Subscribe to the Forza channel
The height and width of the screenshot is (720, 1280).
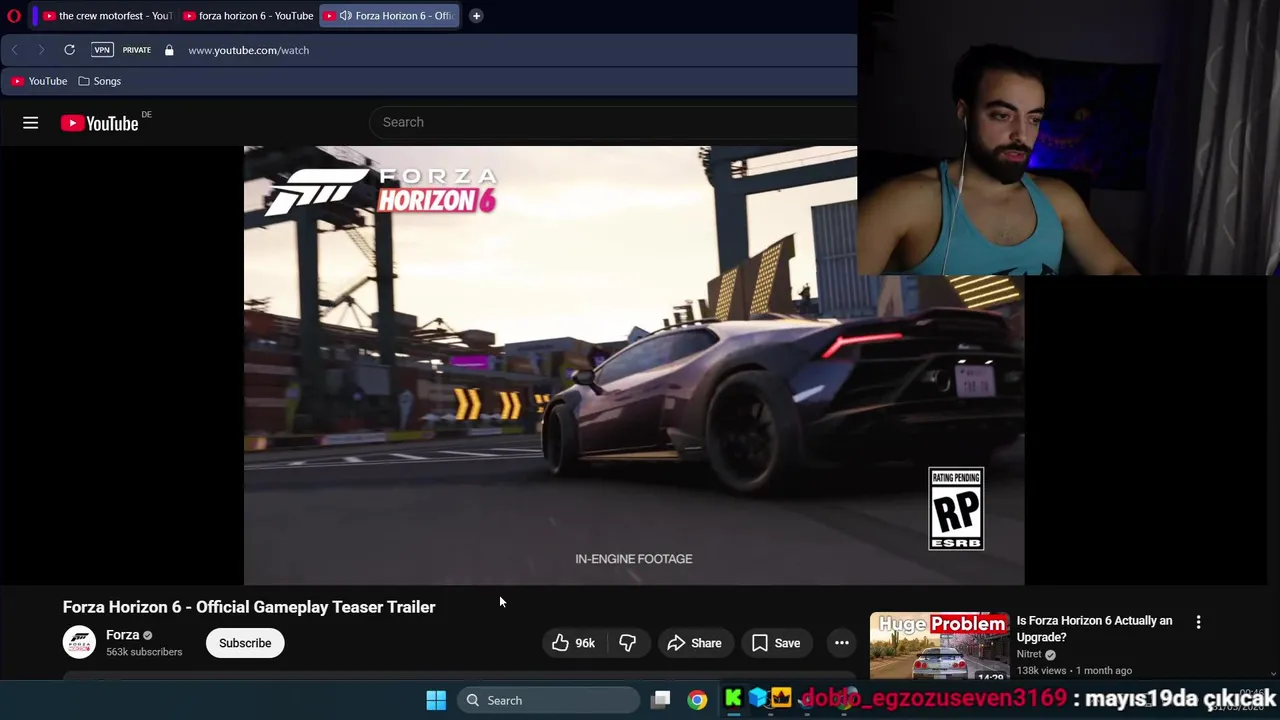(245, 643)
